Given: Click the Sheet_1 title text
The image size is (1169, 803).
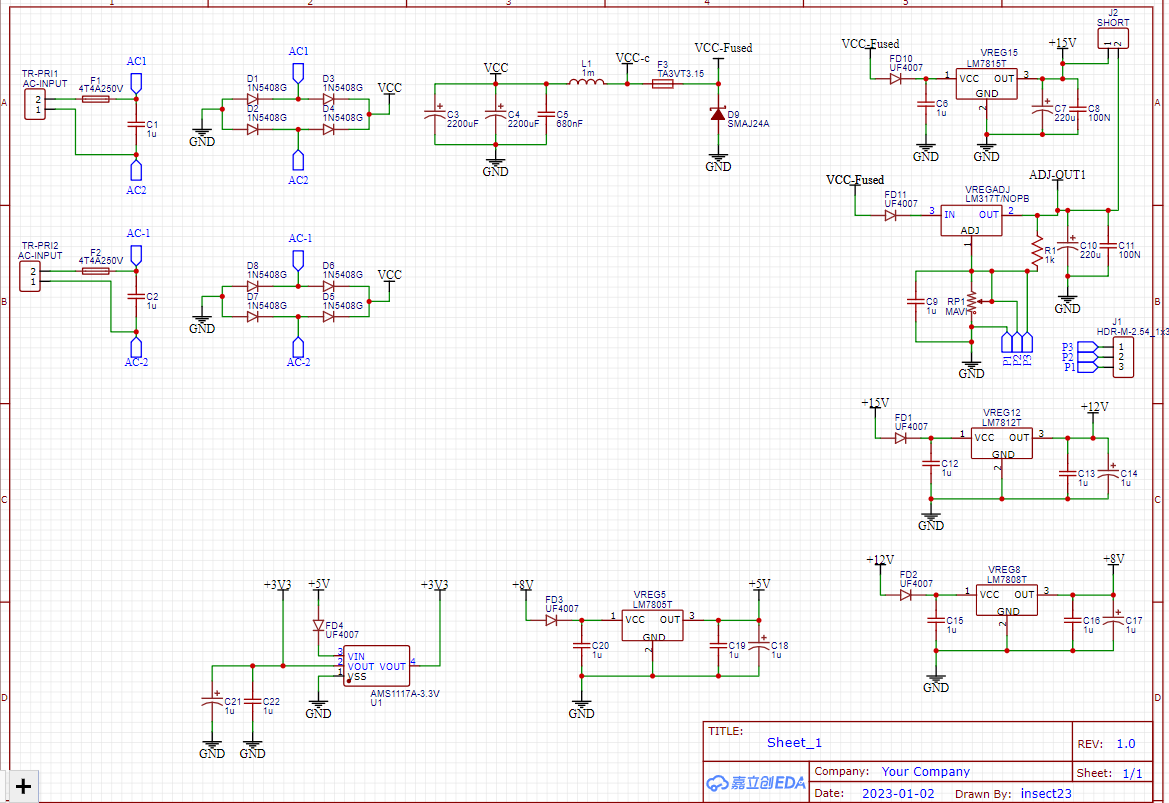Looking at the screenshot, I should point(794,742).
